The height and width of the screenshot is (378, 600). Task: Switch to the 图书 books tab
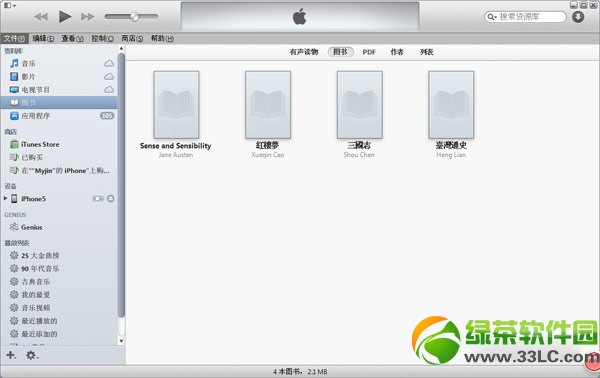(x=341, y=52)
